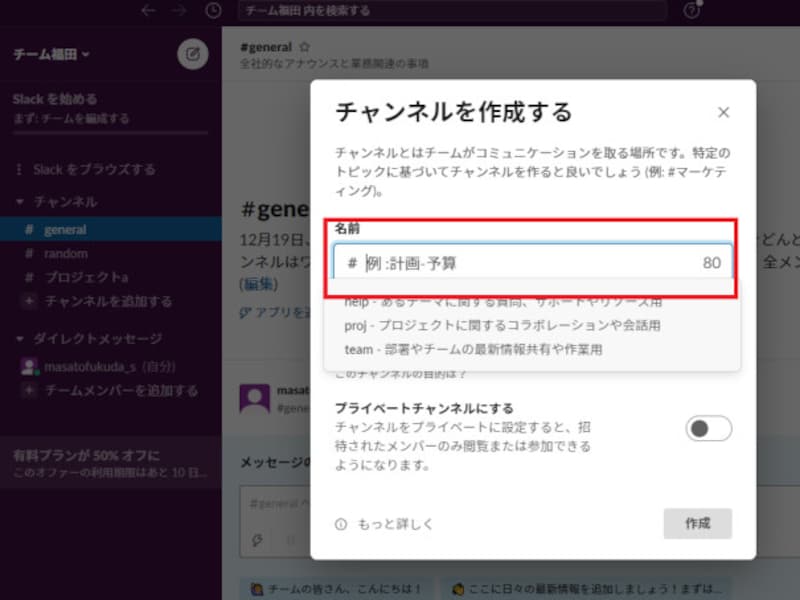Open the help question mark icon
This screenshot has height=600, width=800.
pos(692,10)
